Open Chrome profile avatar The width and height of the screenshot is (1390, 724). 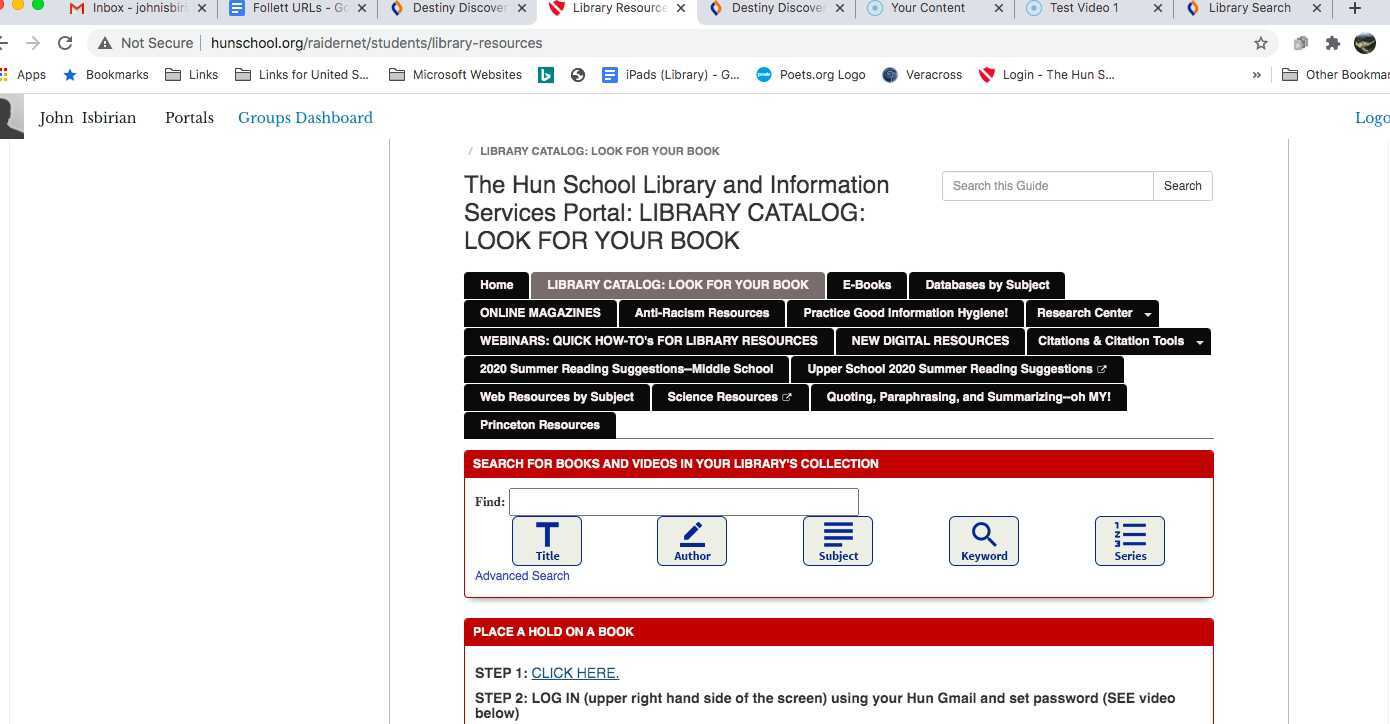coord(1365,43)
